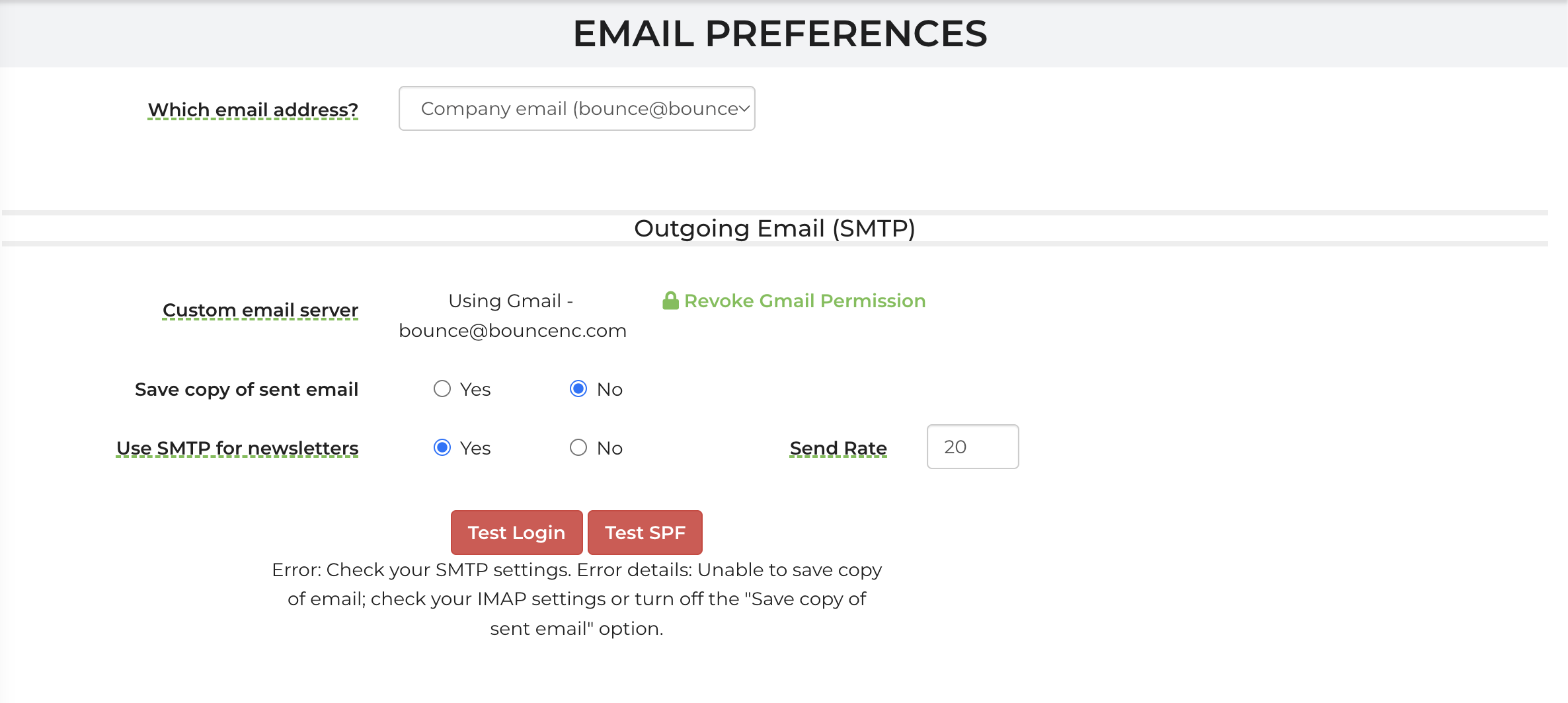This screenshot has width=1568, height=703.
Task: Click the bounce@bouncenc.com Gmail address text
Action: [x=512, y=330]
